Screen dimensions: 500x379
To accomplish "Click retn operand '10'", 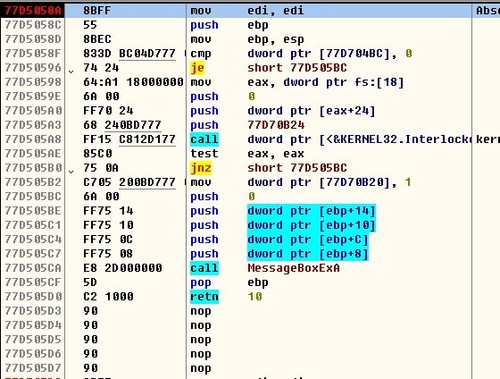I will (x=255, y=297).
